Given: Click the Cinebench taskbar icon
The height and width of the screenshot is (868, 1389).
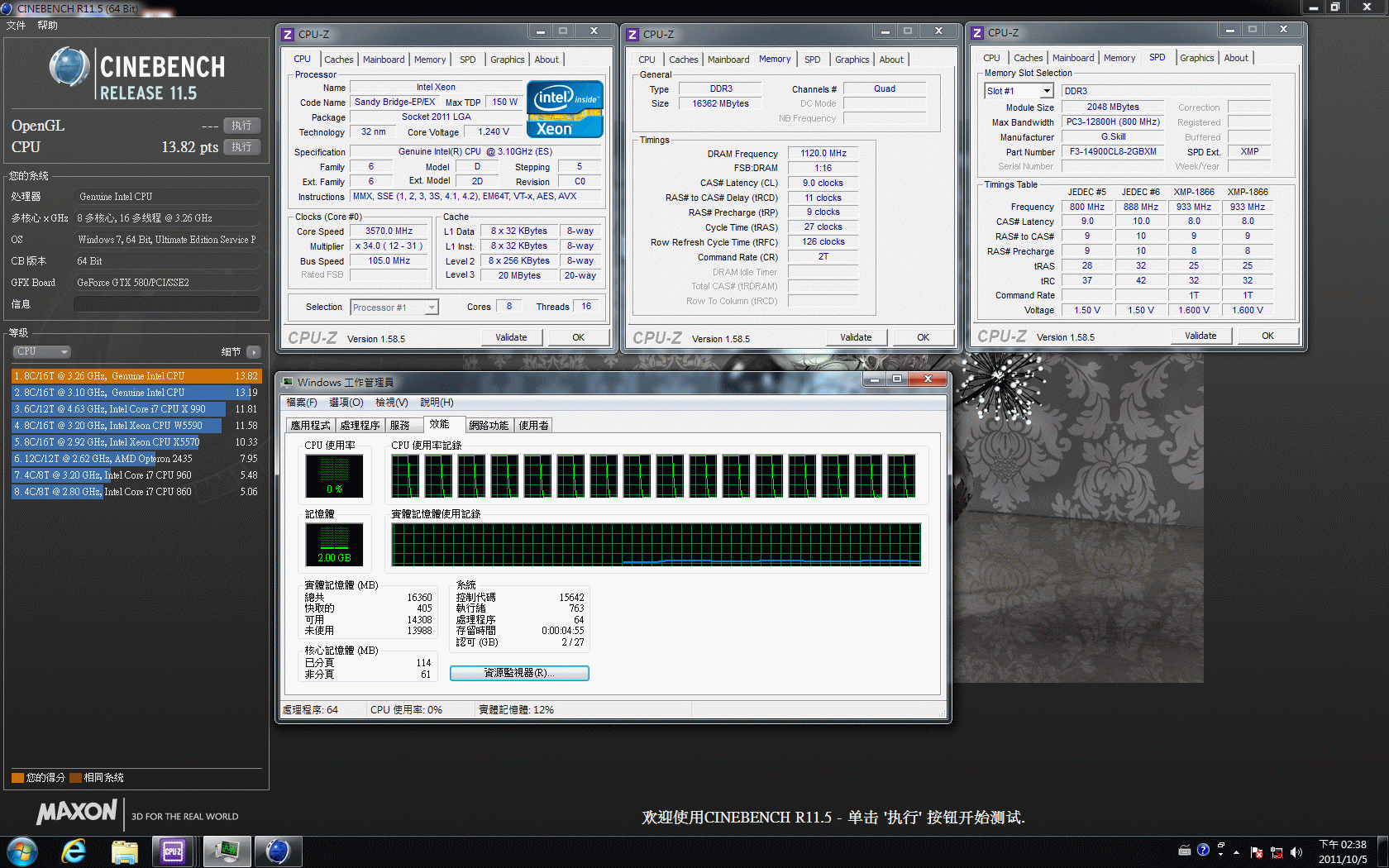Looking at the screenshot, I should point(278,851).
